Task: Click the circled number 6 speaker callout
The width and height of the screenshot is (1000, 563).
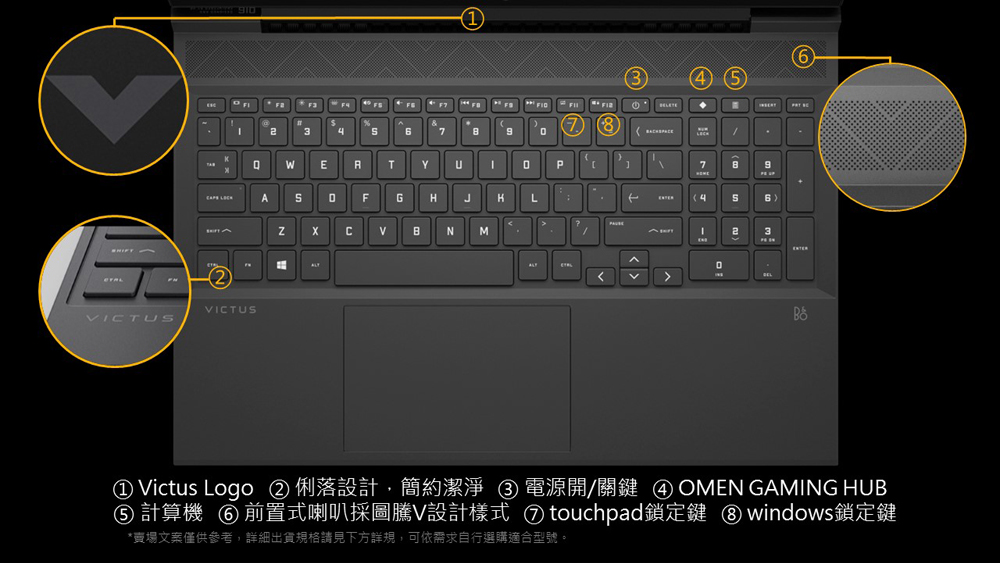Action: click(803, 56)
